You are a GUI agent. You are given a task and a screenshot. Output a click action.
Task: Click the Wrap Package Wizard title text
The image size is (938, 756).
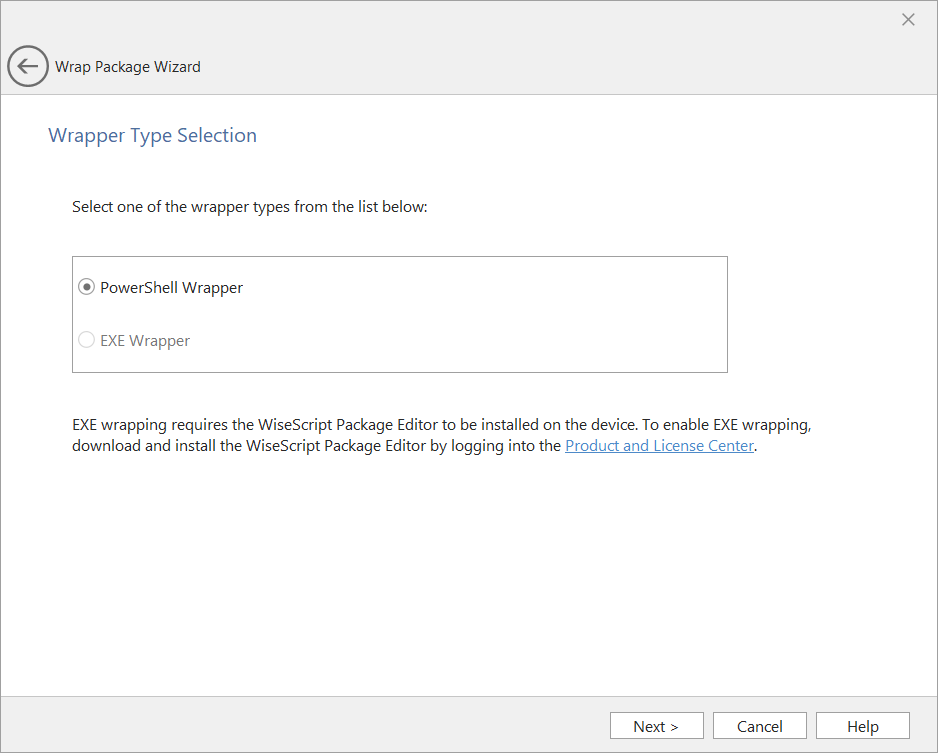click(x=127, y=67)
